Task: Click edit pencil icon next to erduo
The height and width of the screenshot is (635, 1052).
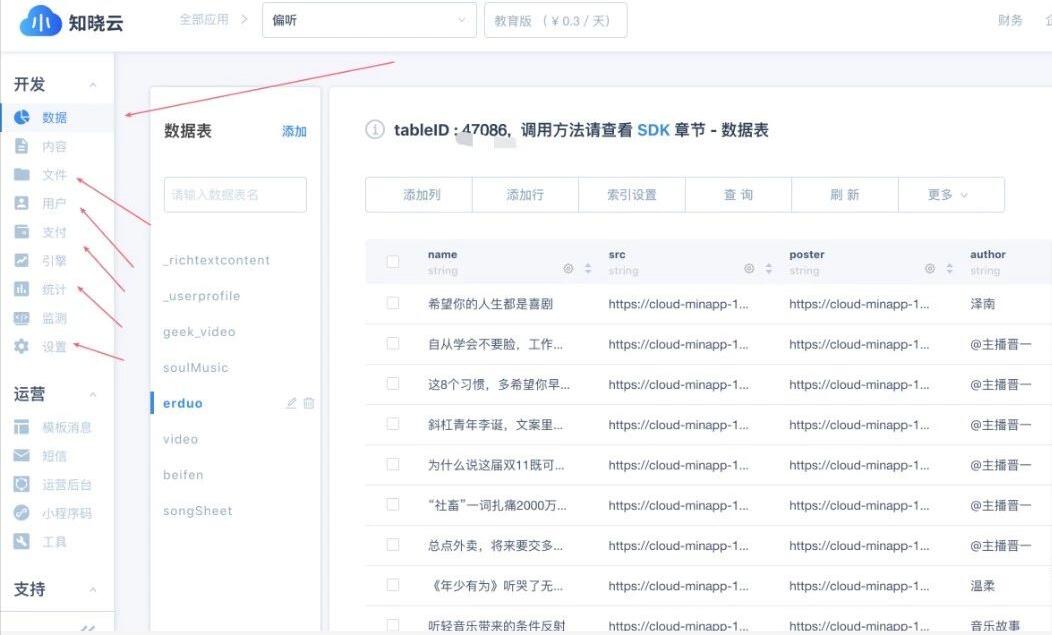Action: [x=291, y=403]
